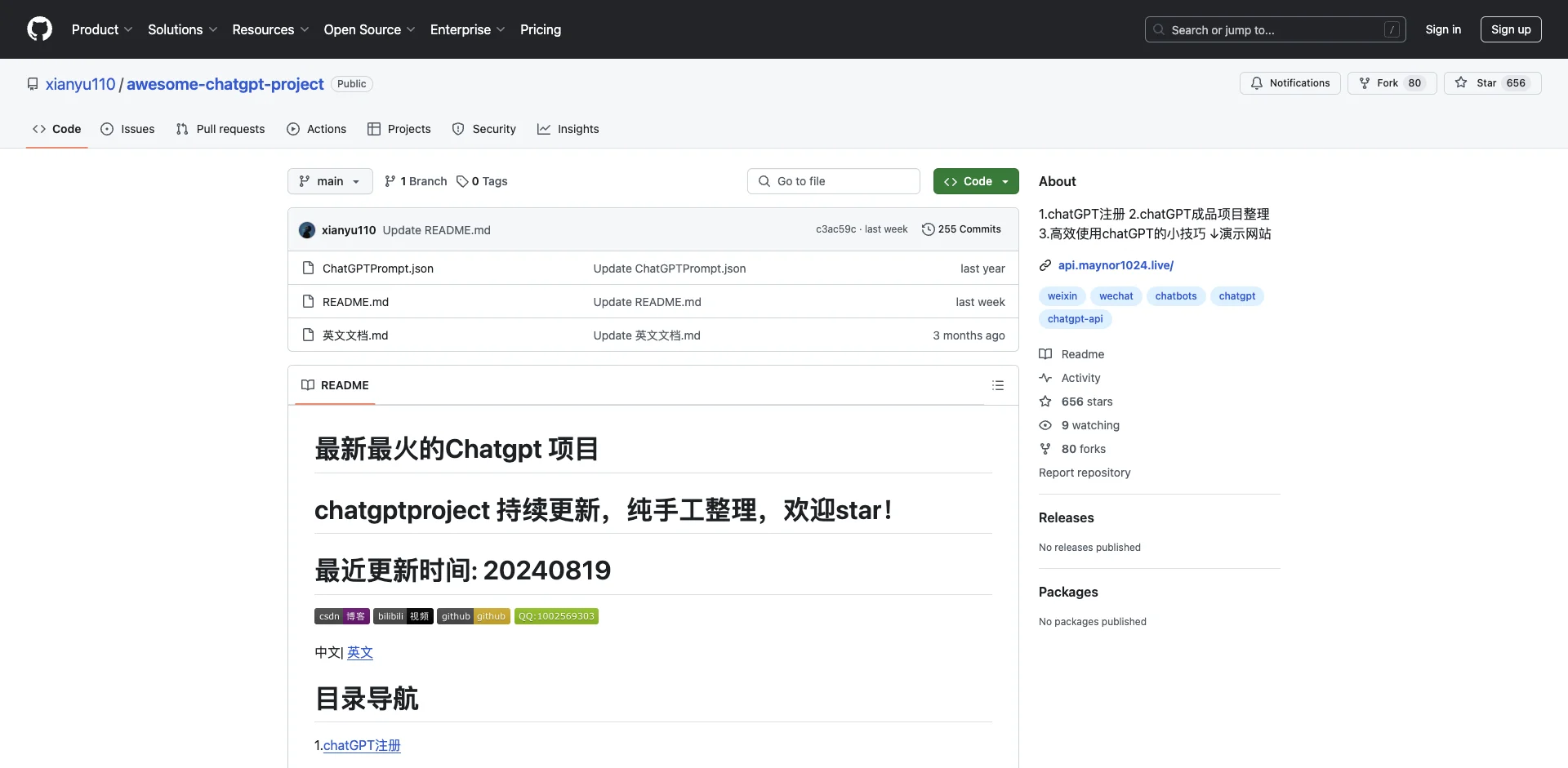Click the chatgpt-api topic tag
Viewport: 1568px width, 768px height.
1076,319
